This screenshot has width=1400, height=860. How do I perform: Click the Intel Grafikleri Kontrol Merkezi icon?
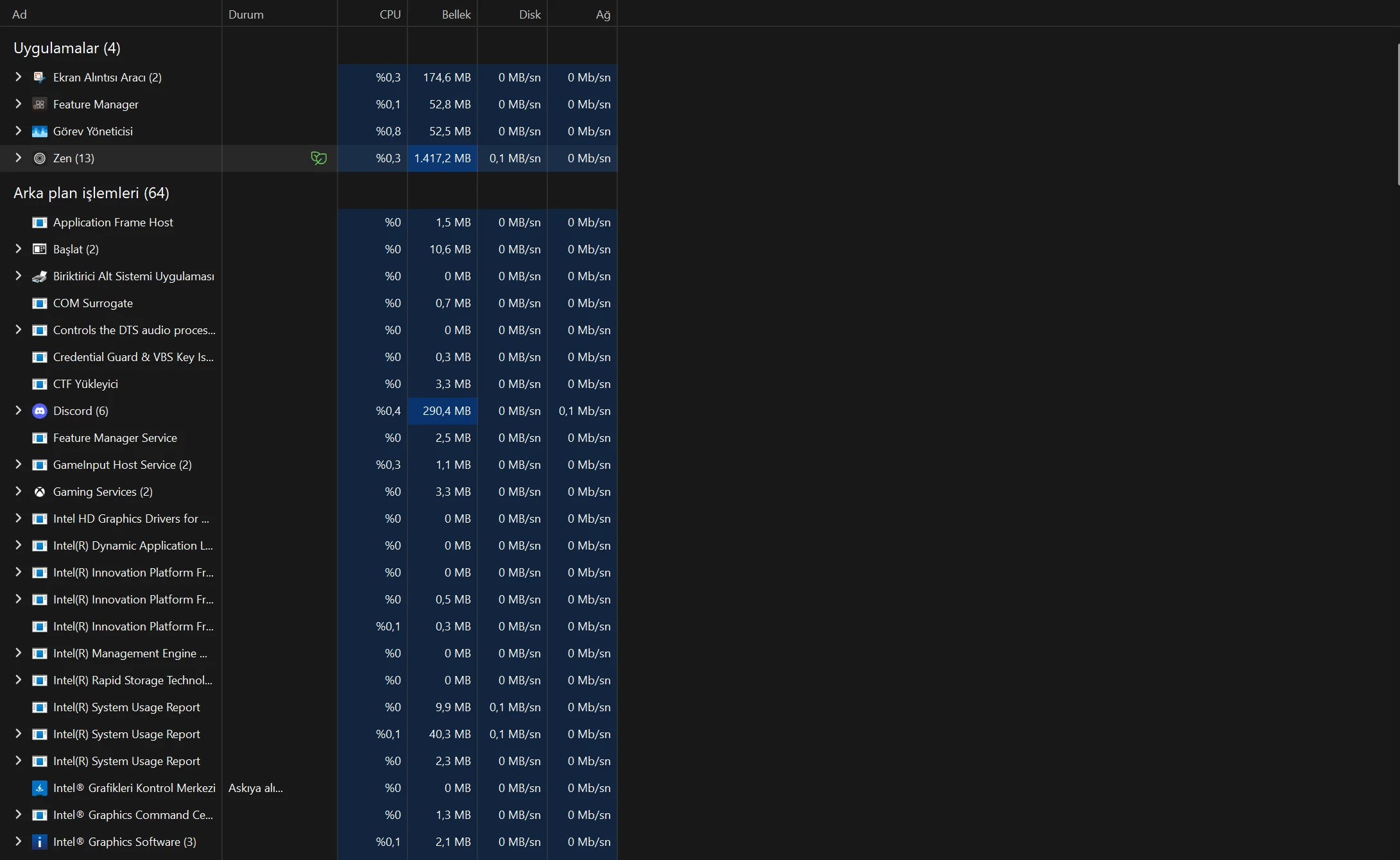click(40, 788)
